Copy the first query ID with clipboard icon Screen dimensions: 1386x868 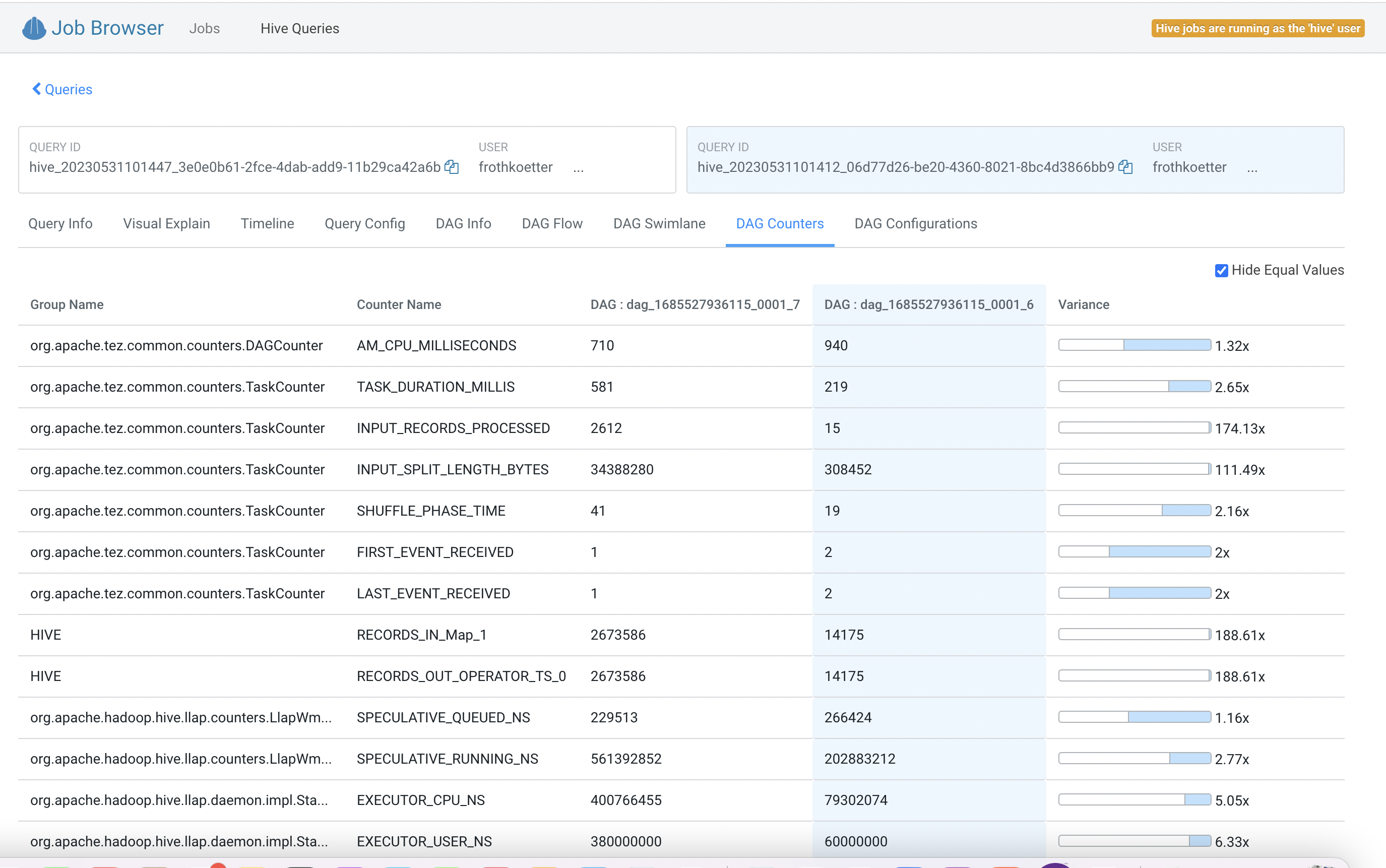coord(452,167)
